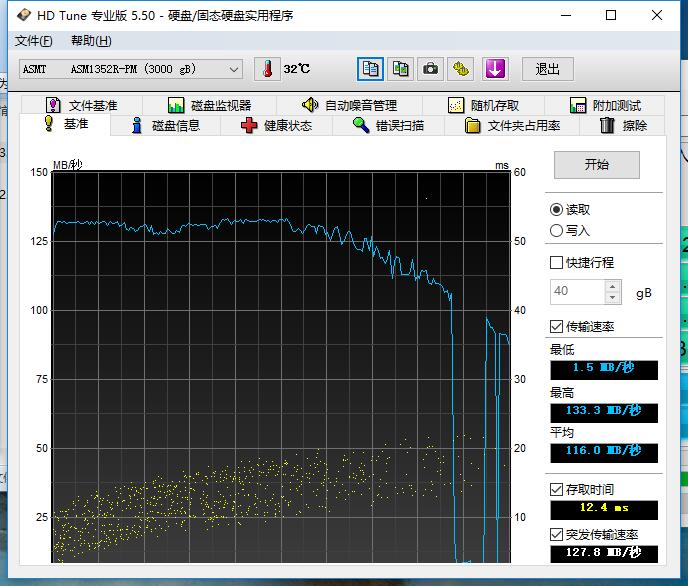The height and width of the screenshot is (586, 688).
Task: Select the 随机存取 random access tab
Action: click(484, 105)
